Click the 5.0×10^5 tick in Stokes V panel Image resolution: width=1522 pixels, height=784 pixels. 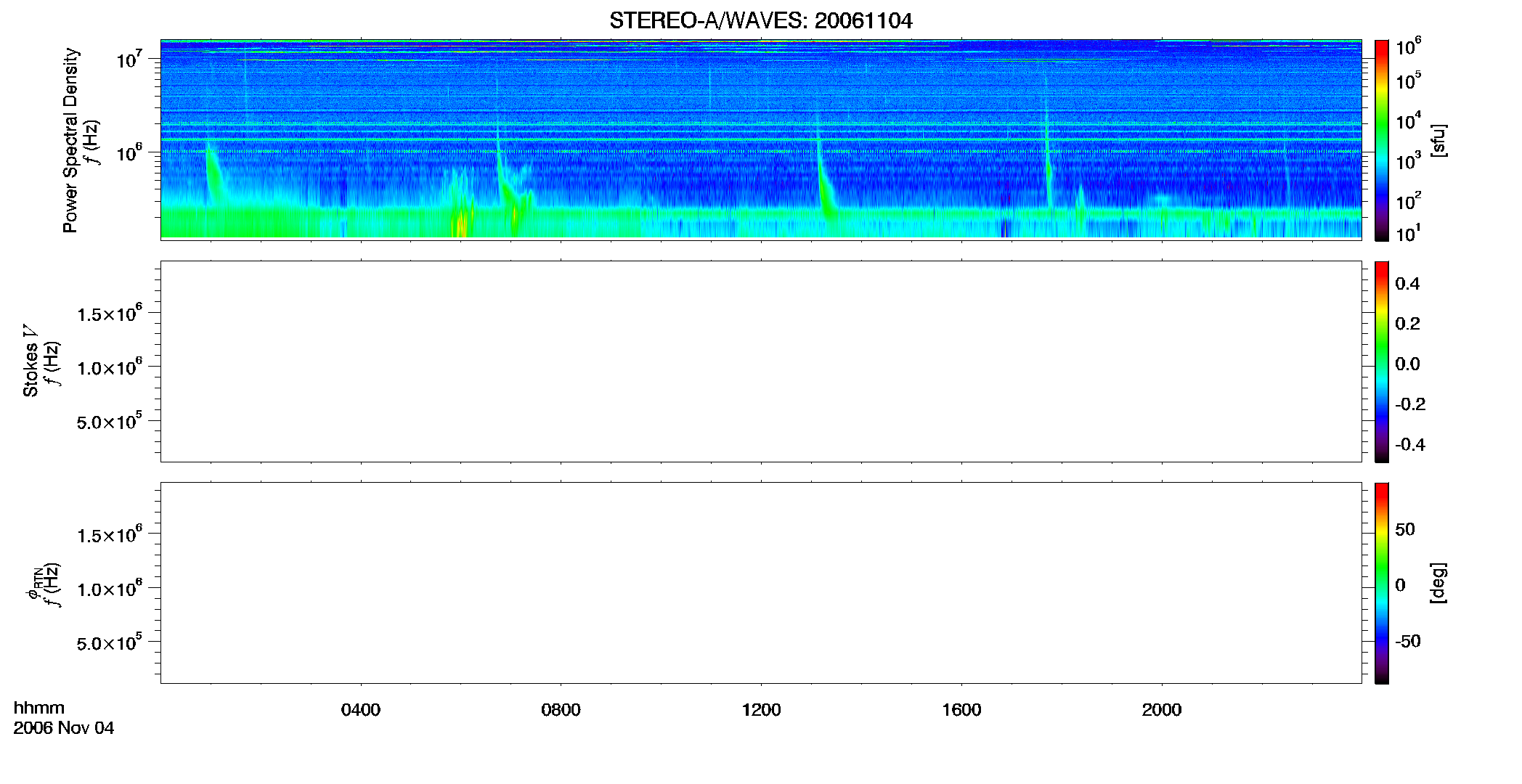(110, 421)
